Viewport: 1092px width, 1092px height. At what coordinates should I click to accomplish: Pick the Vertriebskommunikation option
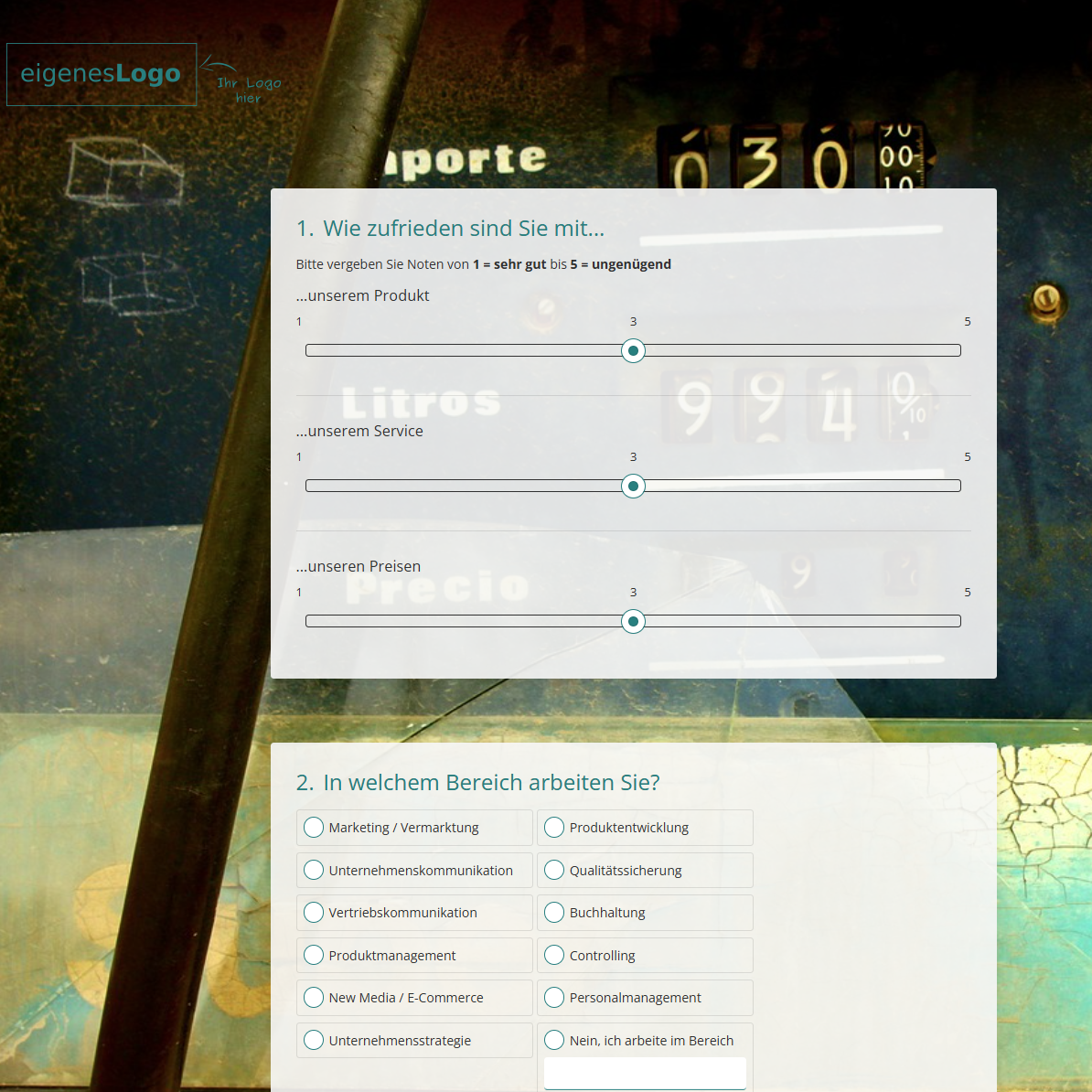314,913
